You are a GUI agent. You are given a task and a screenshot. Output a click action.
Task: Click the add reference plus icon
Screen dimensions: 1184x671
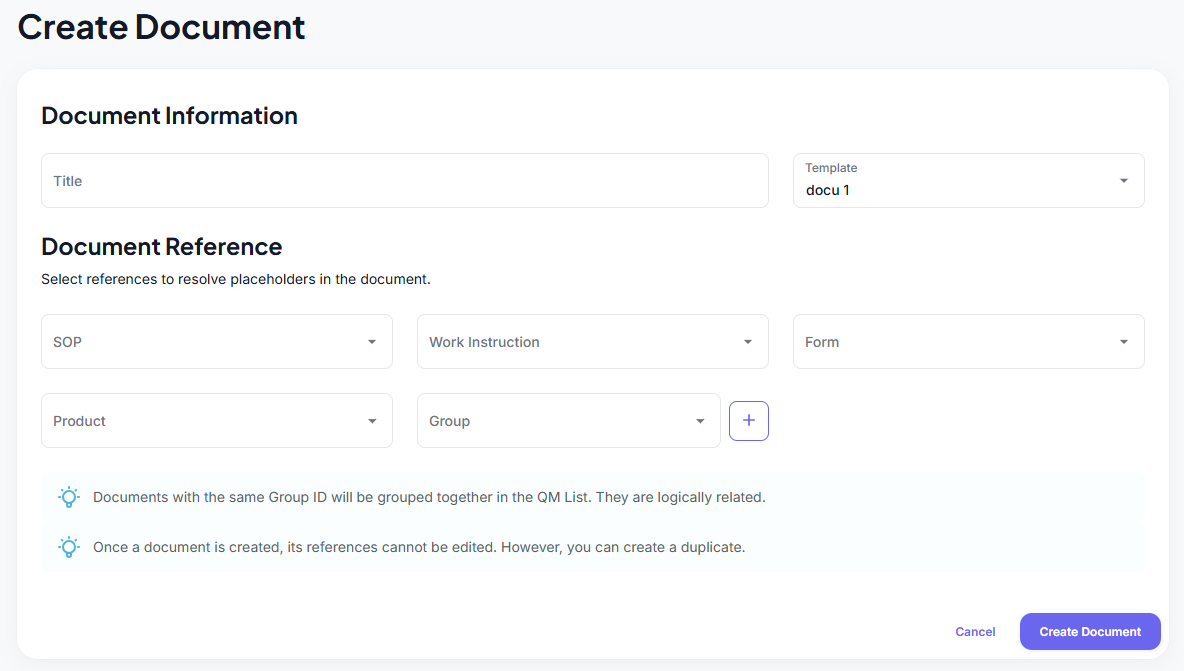[748, 420]
